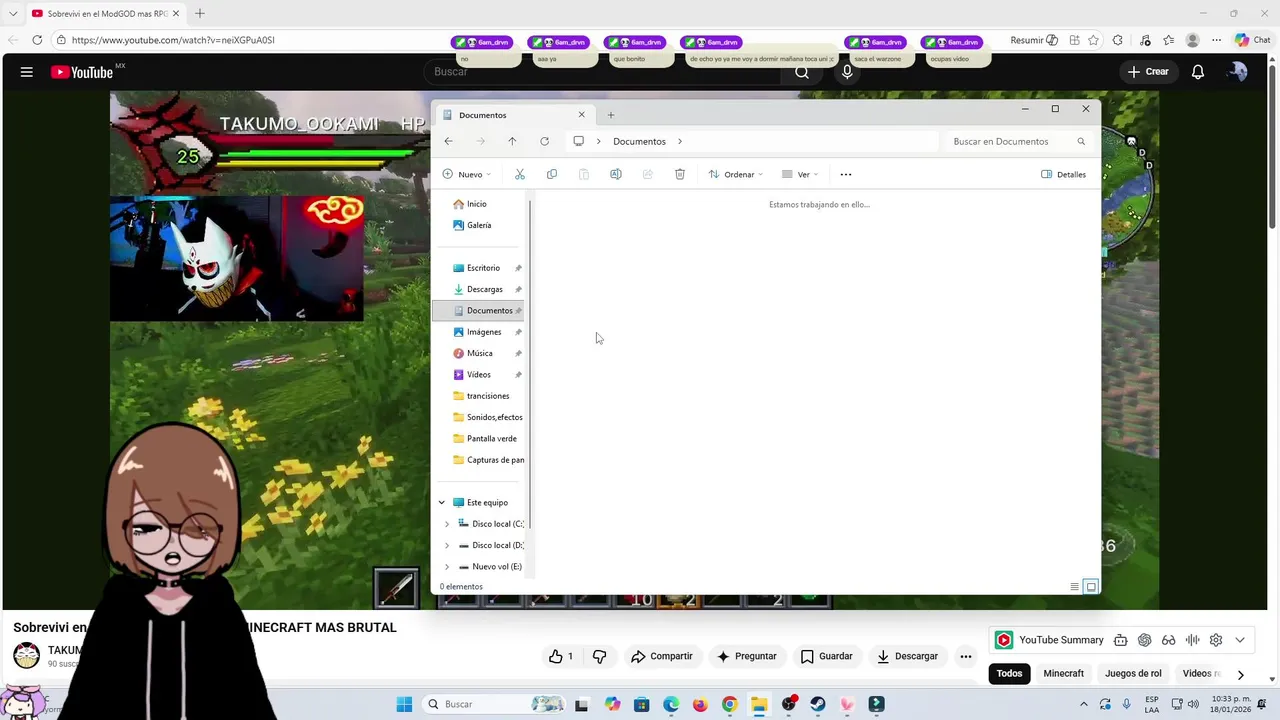Close the Documentos tab in File Explorer
1280x720 pixels.
581,114
